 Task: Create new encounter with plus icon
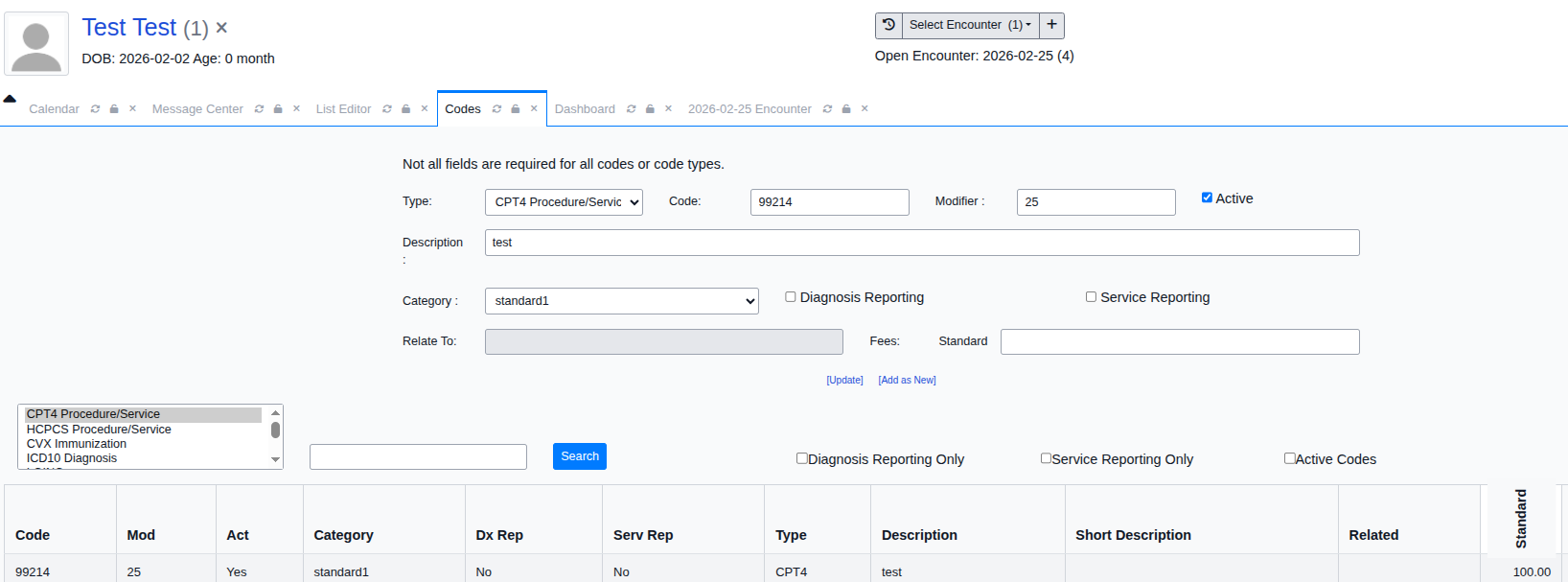click(x=1051, y=25)
